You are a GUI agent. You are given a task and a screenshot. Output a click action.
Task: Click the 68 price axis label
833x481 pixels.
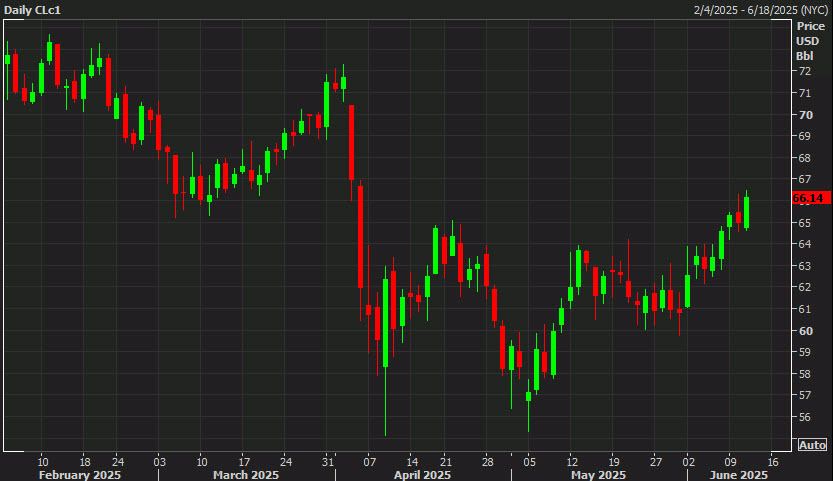pos(805,158)
